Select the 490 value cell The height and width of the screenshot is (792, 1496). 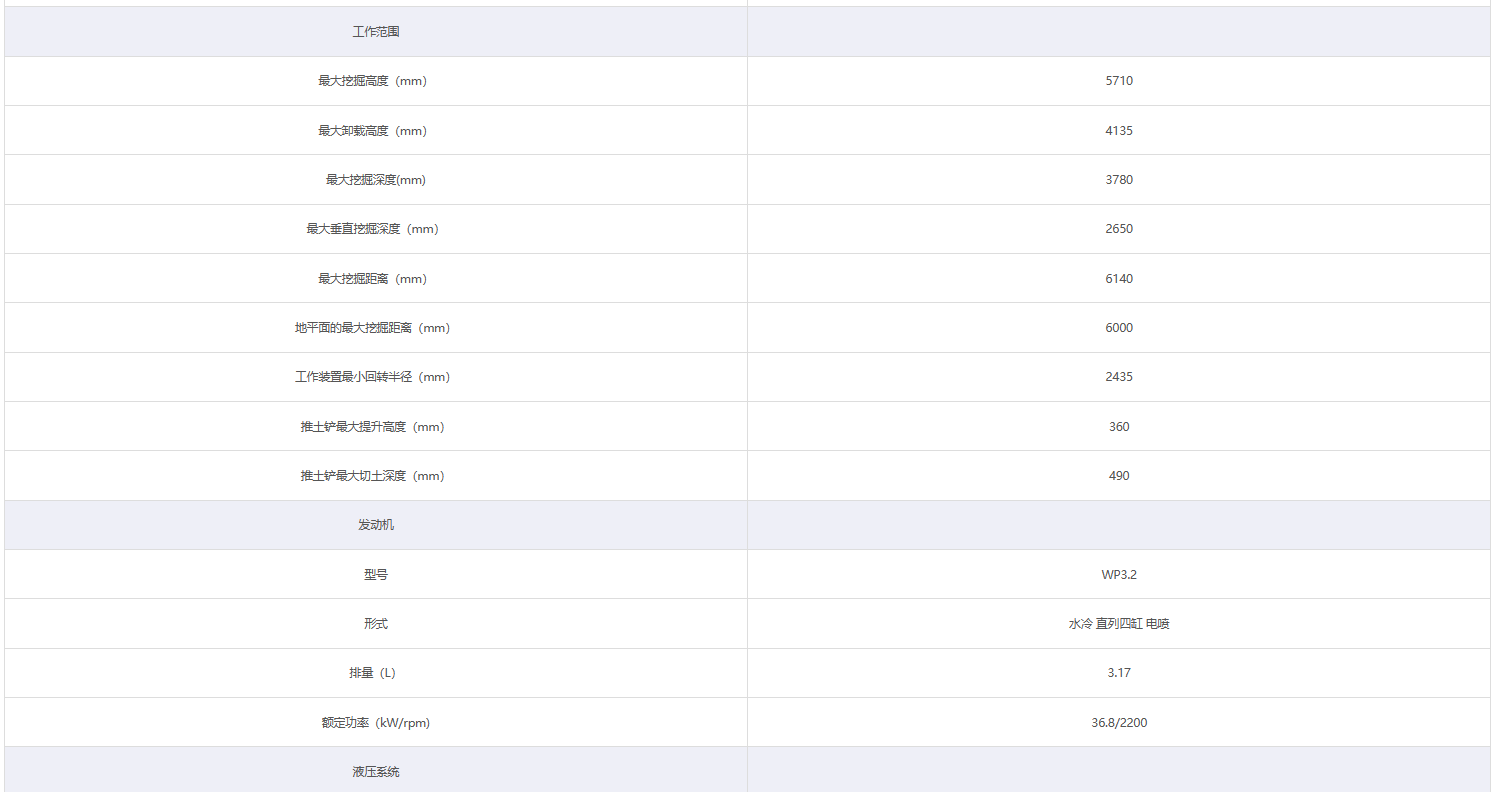pyautogui.click(x=1119, y=476)
